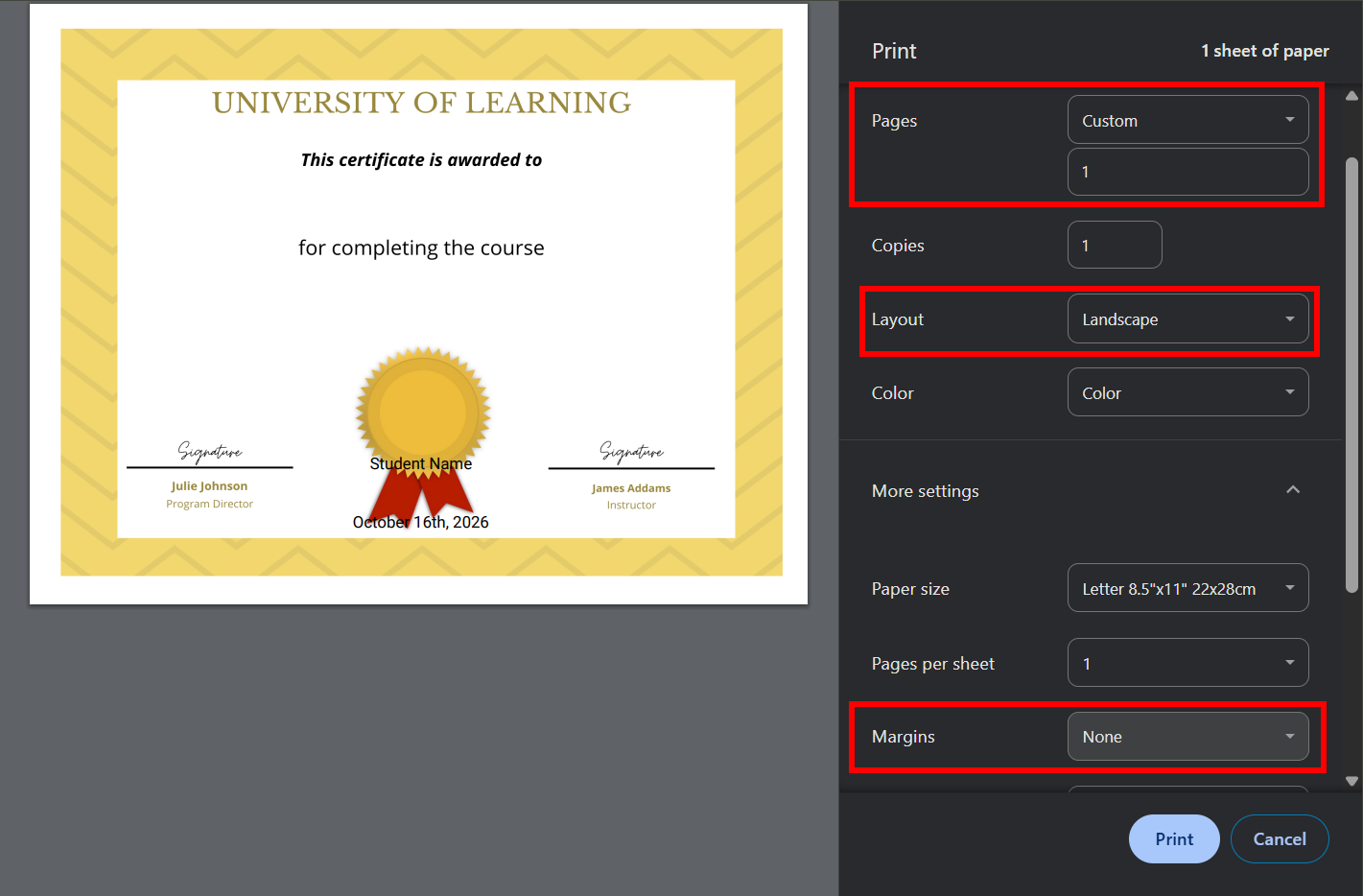This screenshot has width=1363, height=896.
Task: Click the settings scrollbar up arrow
Action: click(x=1351, y=96)
